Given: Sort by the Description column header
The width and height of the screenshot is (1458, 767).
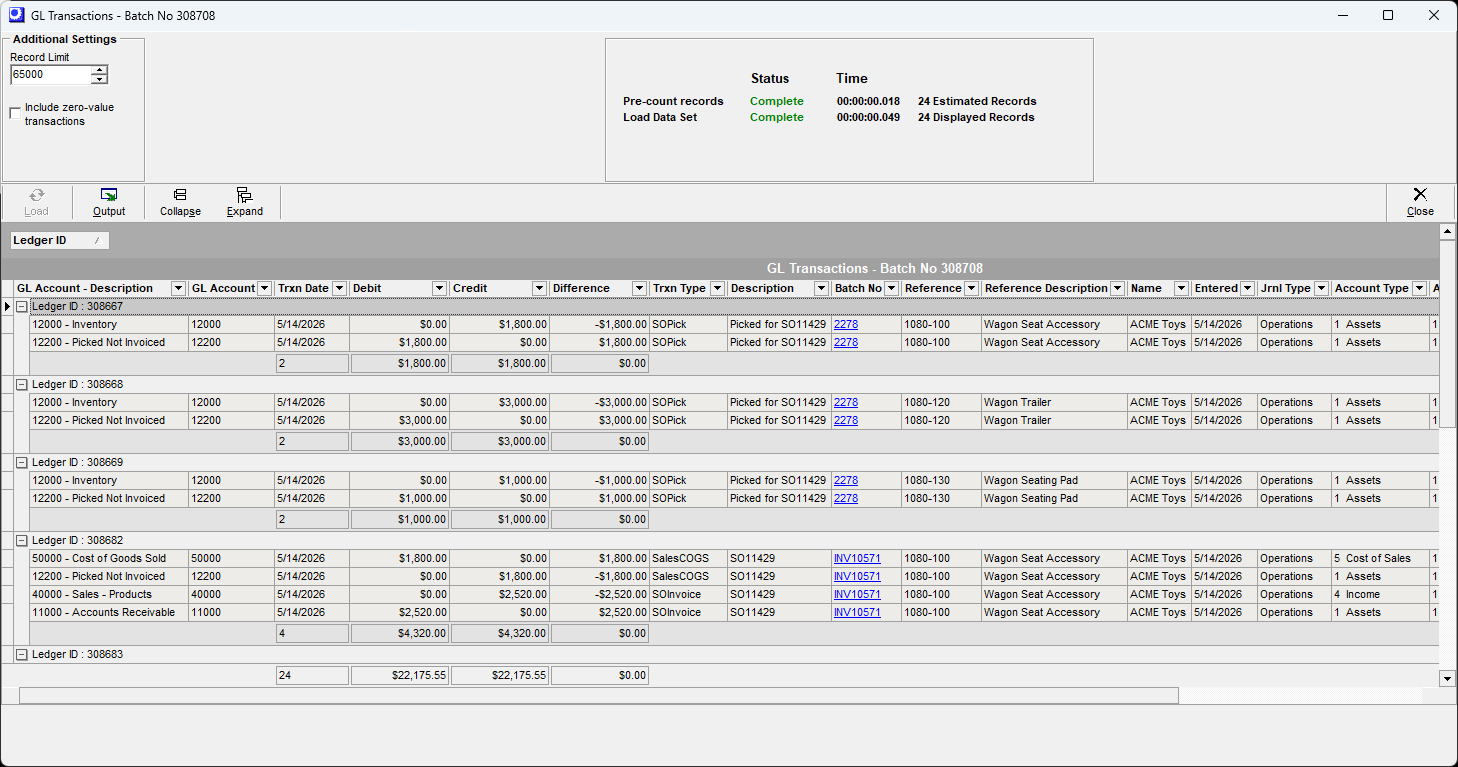Looking at the screenshot, I should tap(762, 288).
